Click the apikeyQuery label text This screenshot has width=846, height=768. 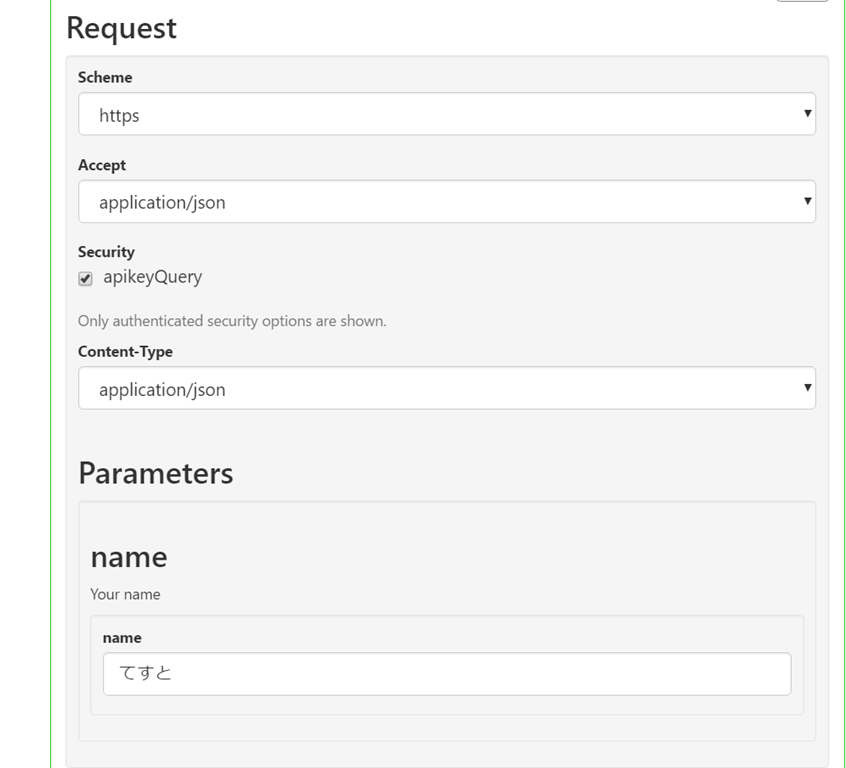pyautogui.click(x=152, y=277)
